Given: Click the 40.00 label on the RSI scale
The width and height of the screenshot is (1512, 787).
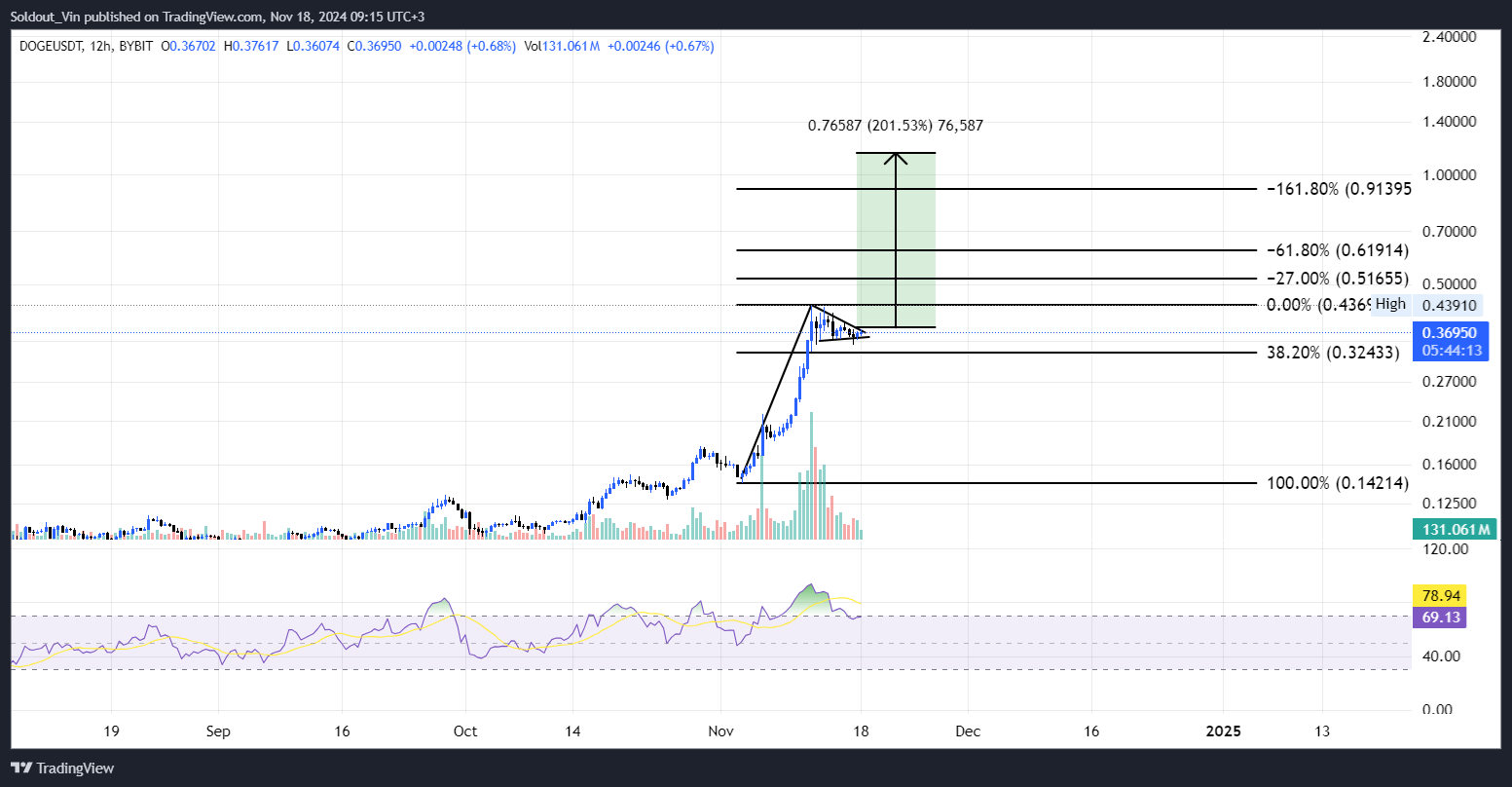Looking at the screenshot, I should tap(1442, 656).
